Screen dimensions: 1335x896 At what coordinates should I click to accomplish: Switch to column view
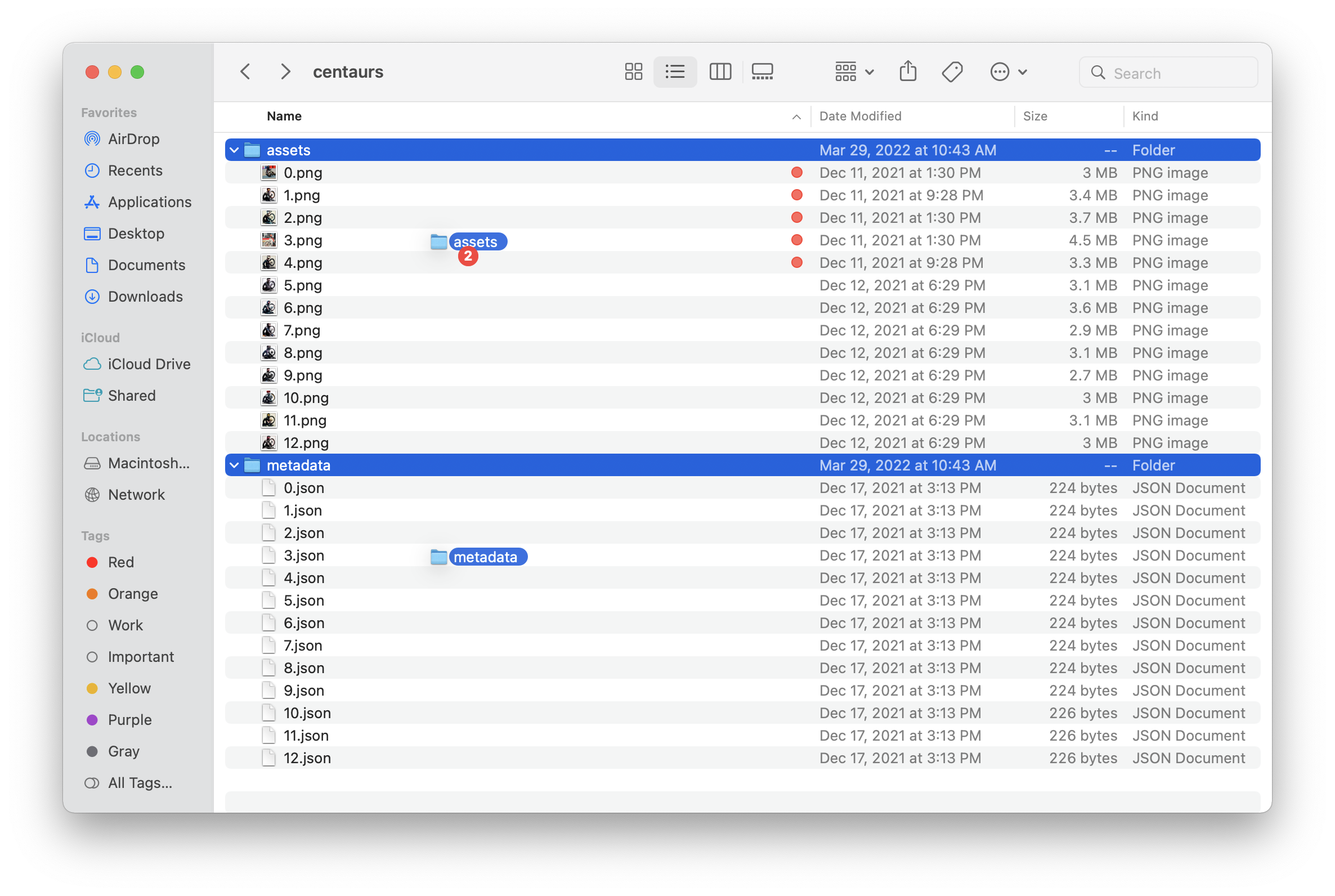click(x=719, y=72)
